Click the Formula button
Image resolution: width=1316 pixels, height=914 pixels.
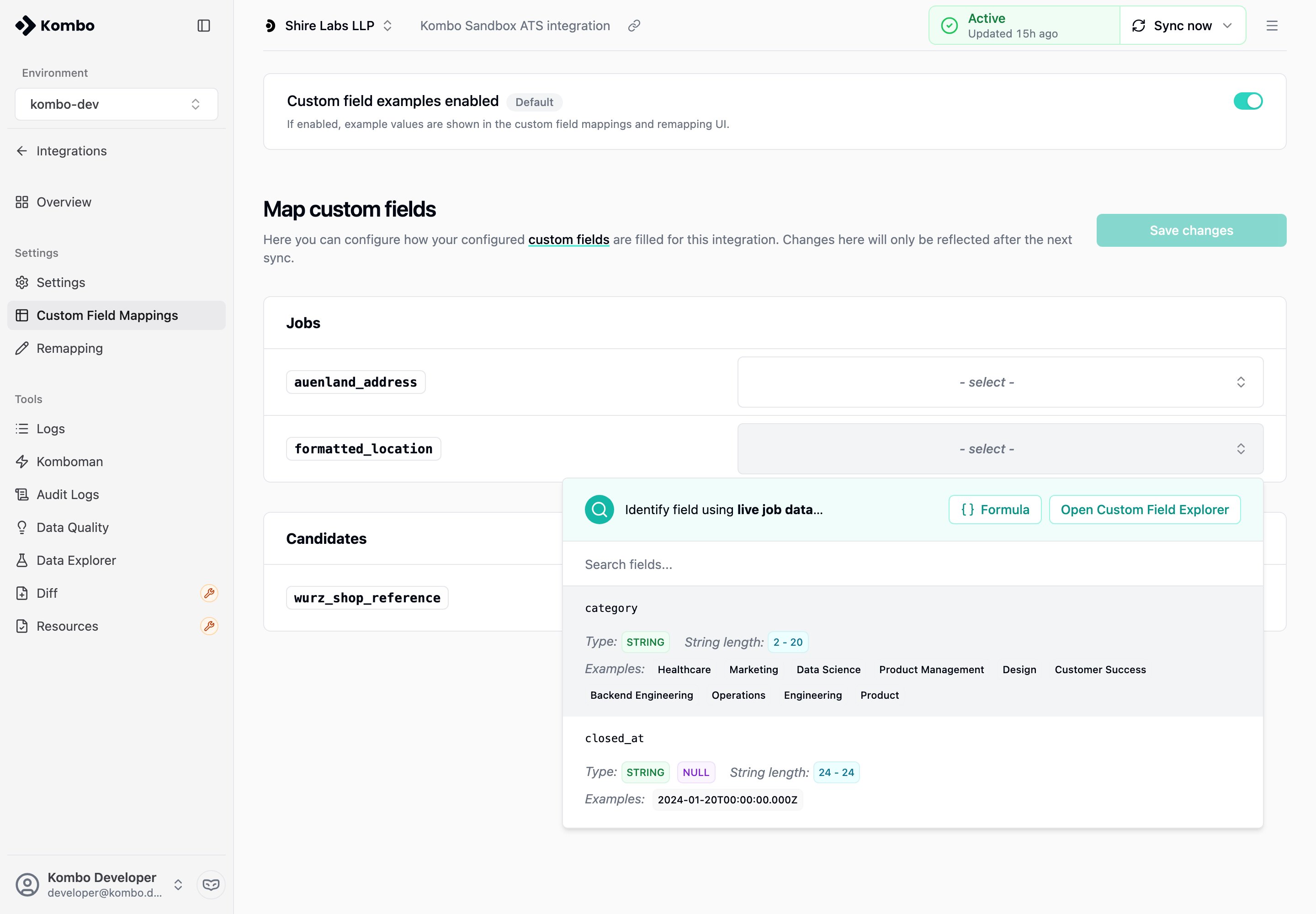coord(995,510)
